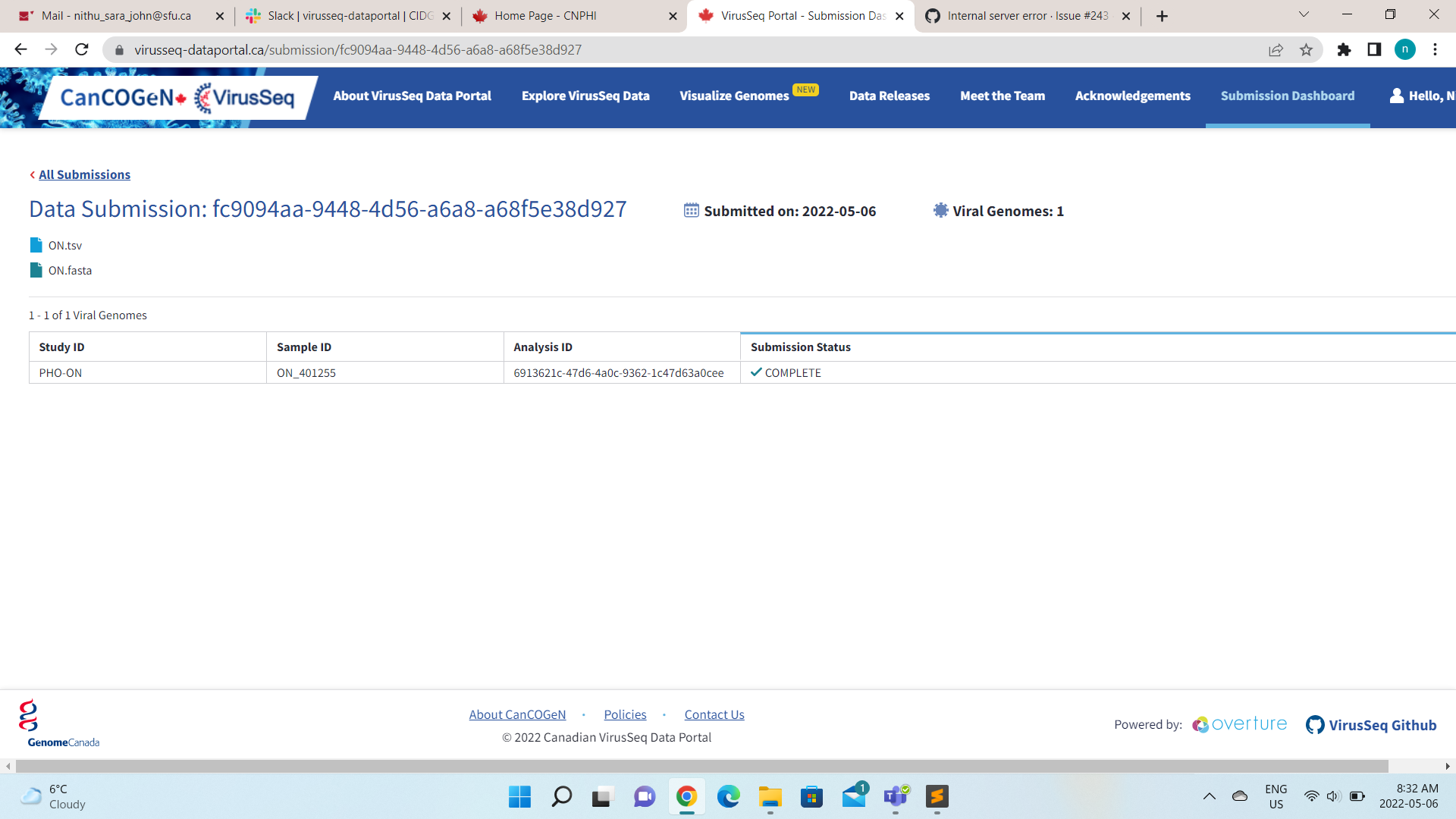Open Windows Start menu

pyautogui.click(x=519, y=796)
